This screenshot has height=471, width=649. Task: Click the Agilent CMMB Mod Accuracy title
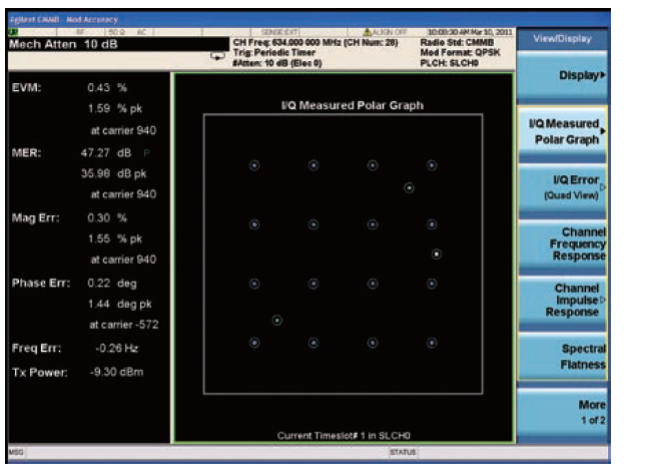click(x=64, y=19)
